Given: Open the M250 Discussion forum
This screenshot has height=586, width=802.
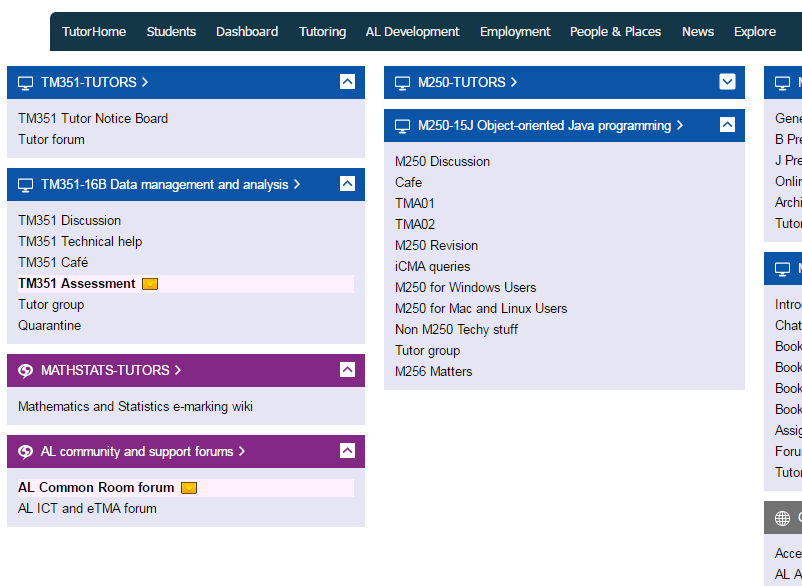Looking at the screenshot, I should [443, 161].
